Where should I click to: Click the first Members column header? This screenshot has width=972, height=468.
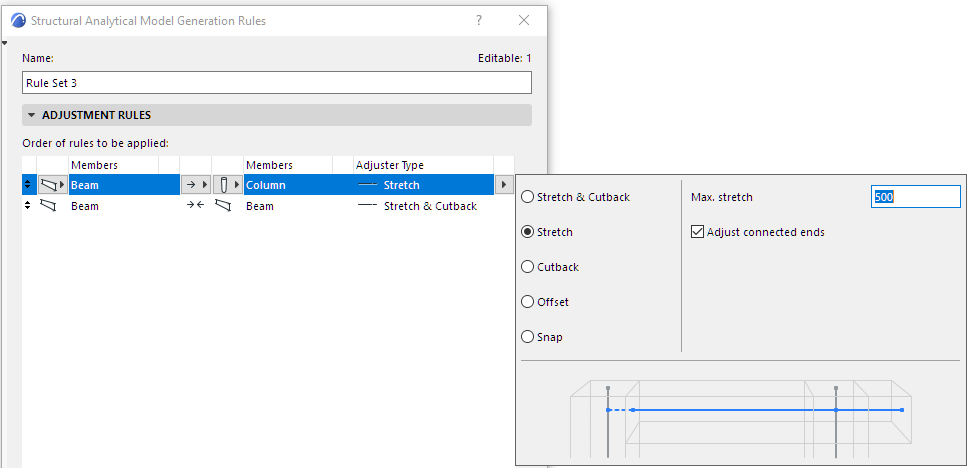click(x=113, y=165)
